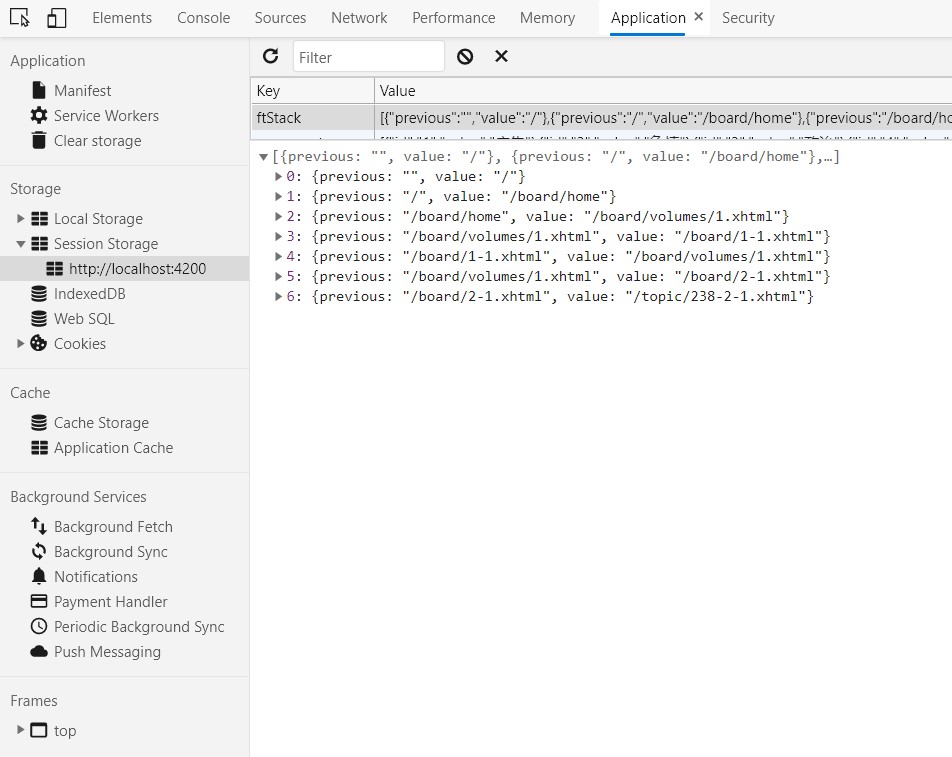Click the Key column header
The width and height of the screenshot is (952, 757).
[x=312, y=90]
